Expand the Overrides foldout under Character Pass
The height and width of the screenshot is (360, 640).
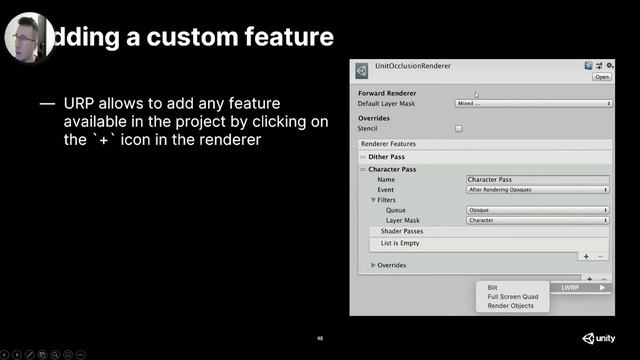[x=373, y=265]
